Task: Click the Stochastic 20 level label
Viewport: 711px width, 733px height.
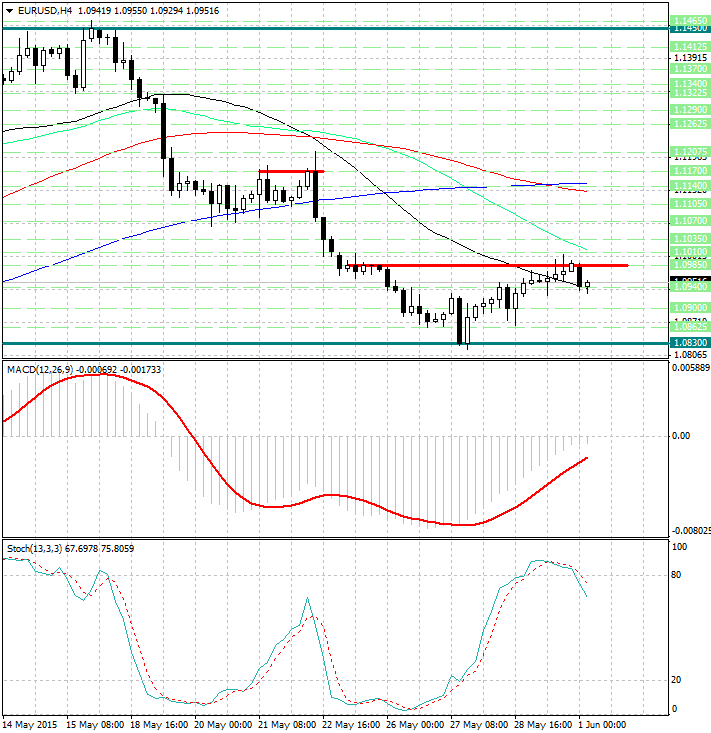Action: point(677,680)
